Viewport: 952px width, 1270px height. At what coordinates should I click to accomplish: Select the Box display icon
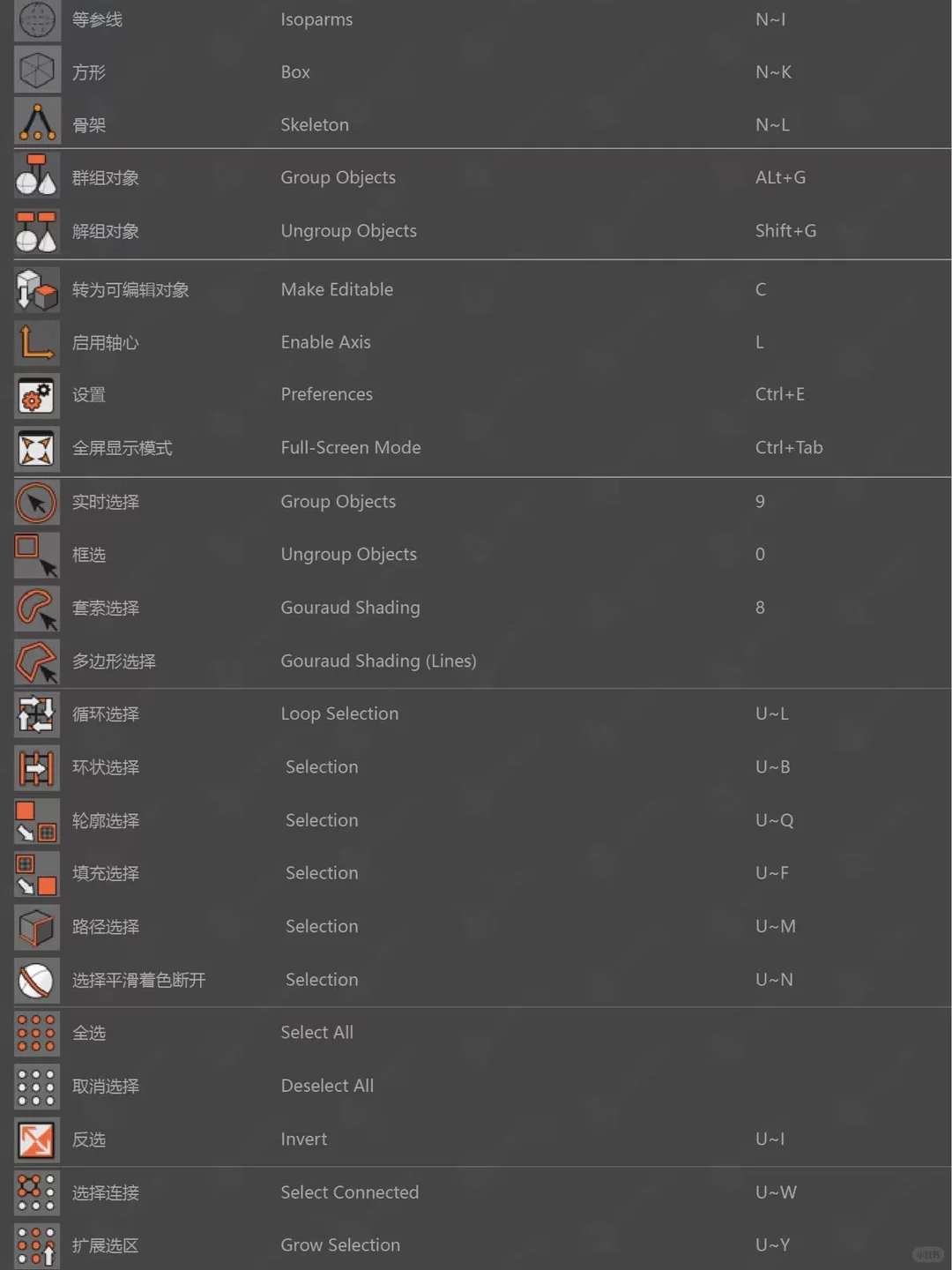click(x=37, y=71)
